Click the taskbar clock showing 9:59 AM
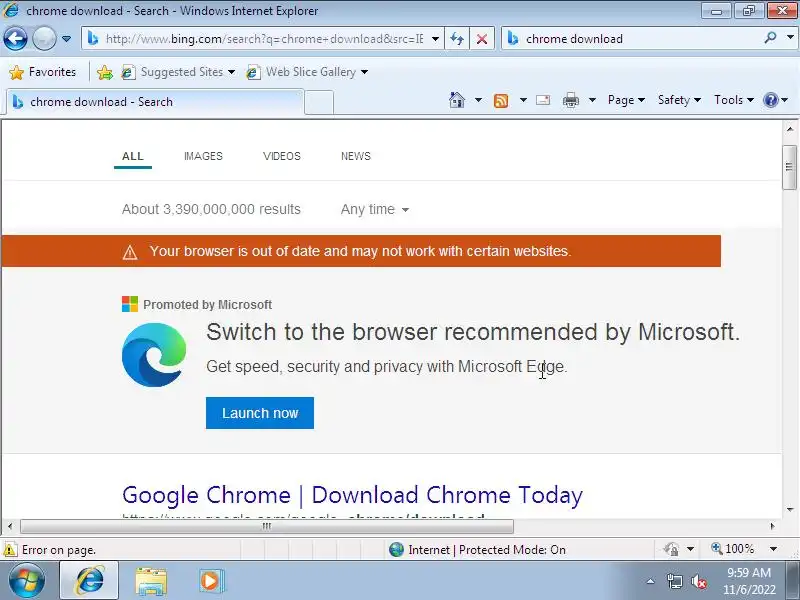This screenshot has height=600, width=800. point(749,581)
